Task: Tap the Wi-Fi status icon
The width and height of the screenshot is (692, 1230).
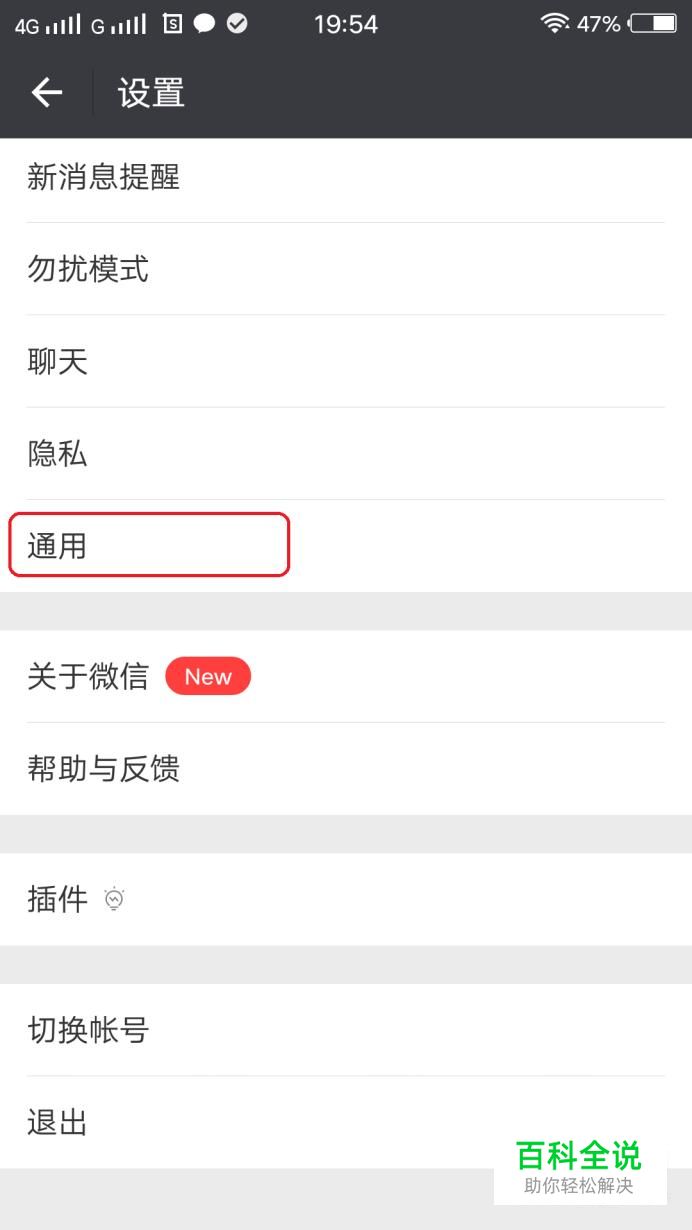Action: [554, 23]
